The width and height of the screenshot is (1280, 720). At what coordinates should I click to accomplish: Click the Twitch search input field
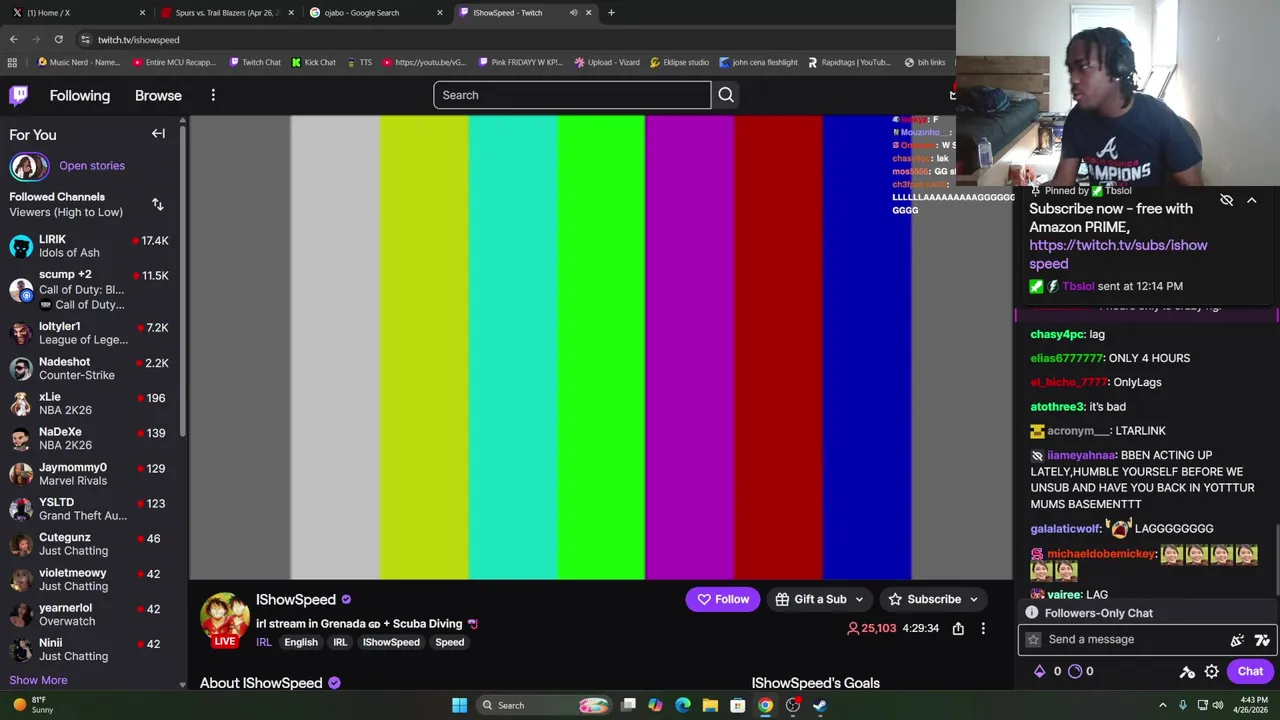point(572,95)
